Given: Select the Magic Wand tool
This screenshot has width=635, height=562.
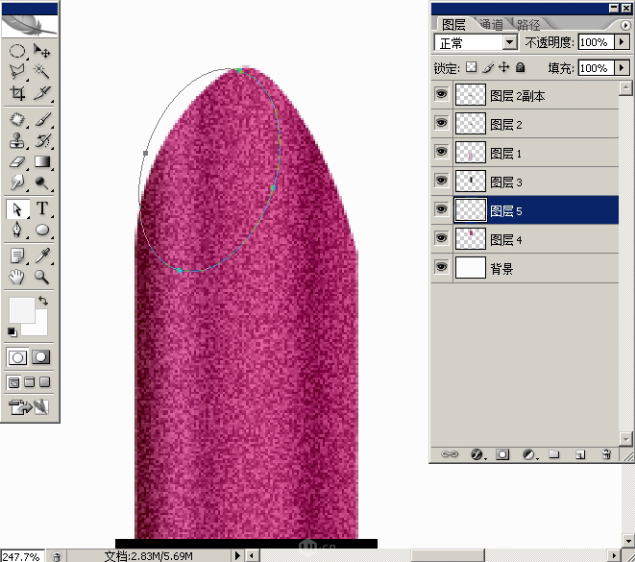Looking at the screenshot, I should pos(43,70).
